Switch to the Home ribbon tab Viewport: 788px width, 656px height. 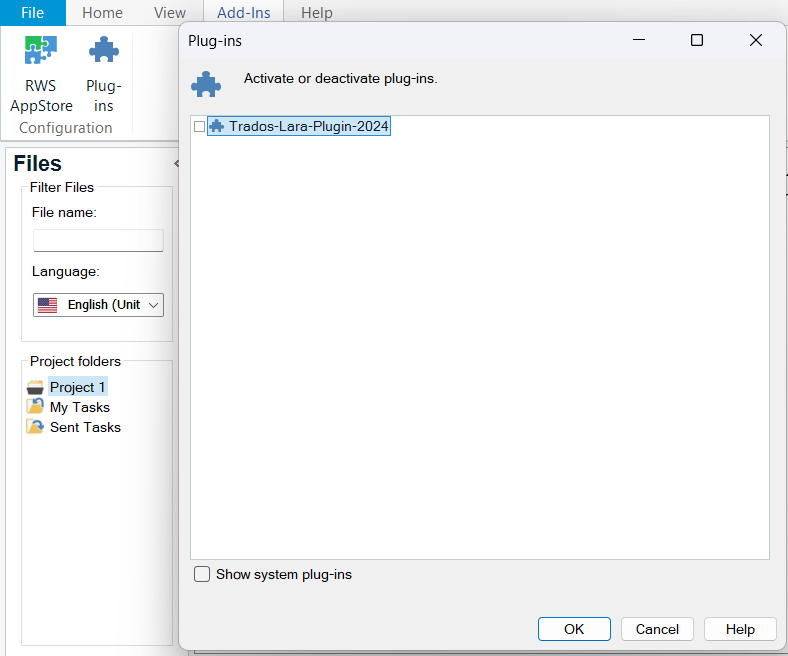click(102, 13)
